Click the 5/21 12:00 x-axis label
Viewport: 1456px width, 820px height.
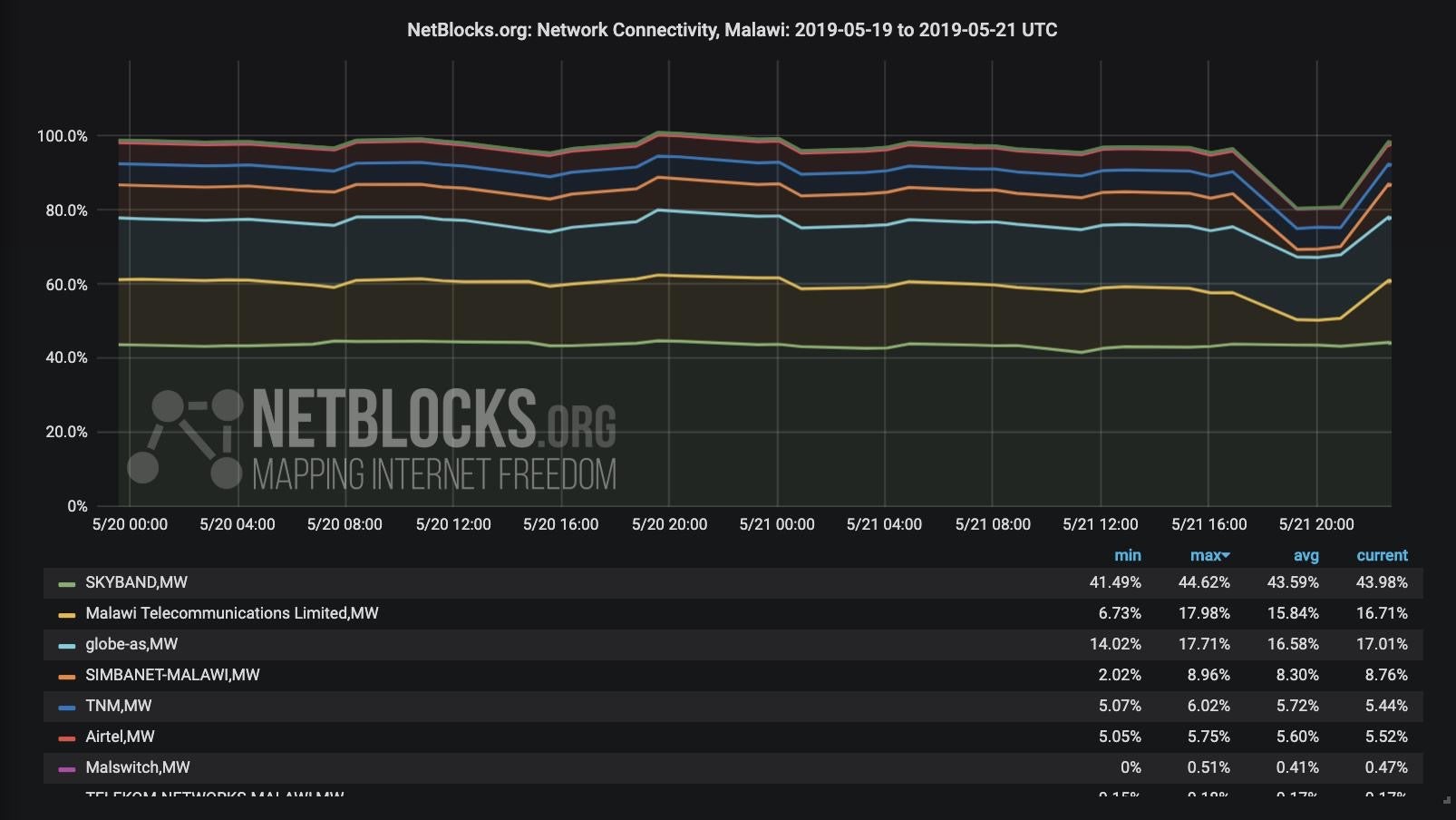click(x=1101, y=524)
